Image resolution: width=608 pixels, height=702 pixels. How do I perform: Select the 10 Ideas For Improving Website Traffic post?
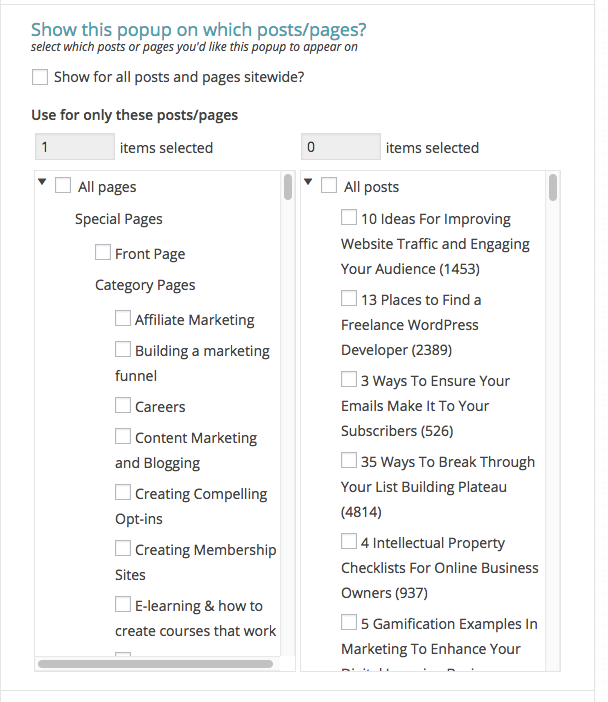click(349, 218)
